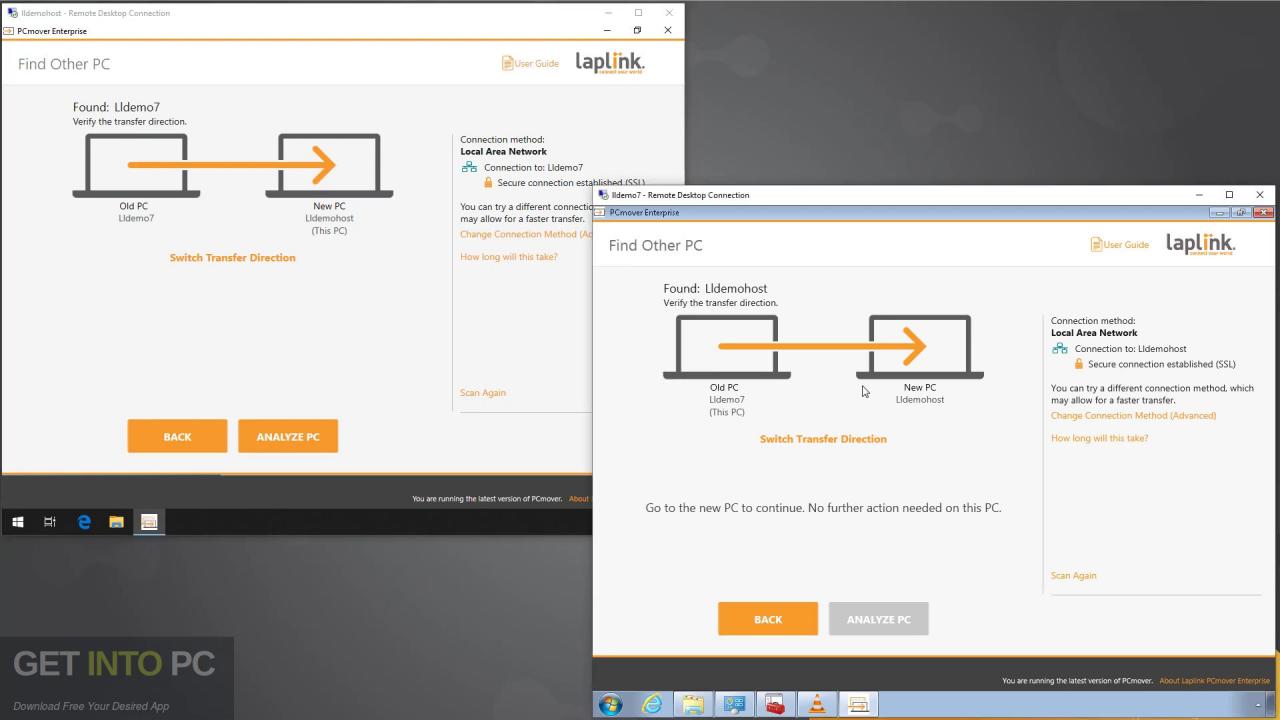Click ANALYZE PC in Lldemohost window
This screenshot has height=720, width=1280.
pos(288,437)
